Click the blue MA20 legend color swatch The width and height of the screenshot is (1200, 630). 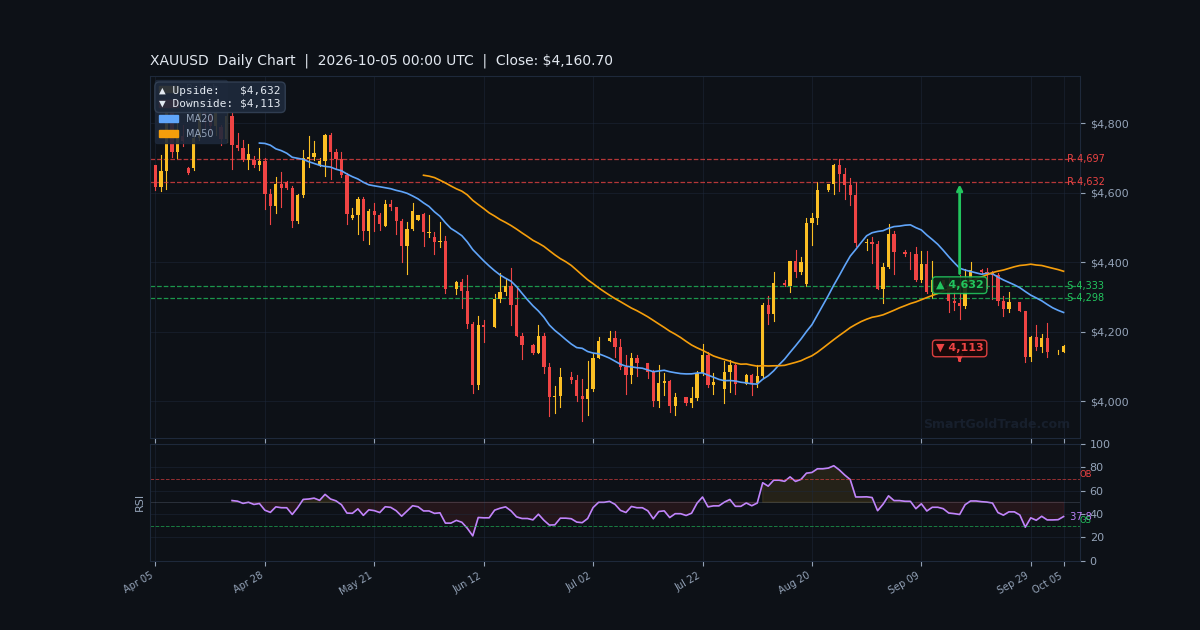click(168, 119)
